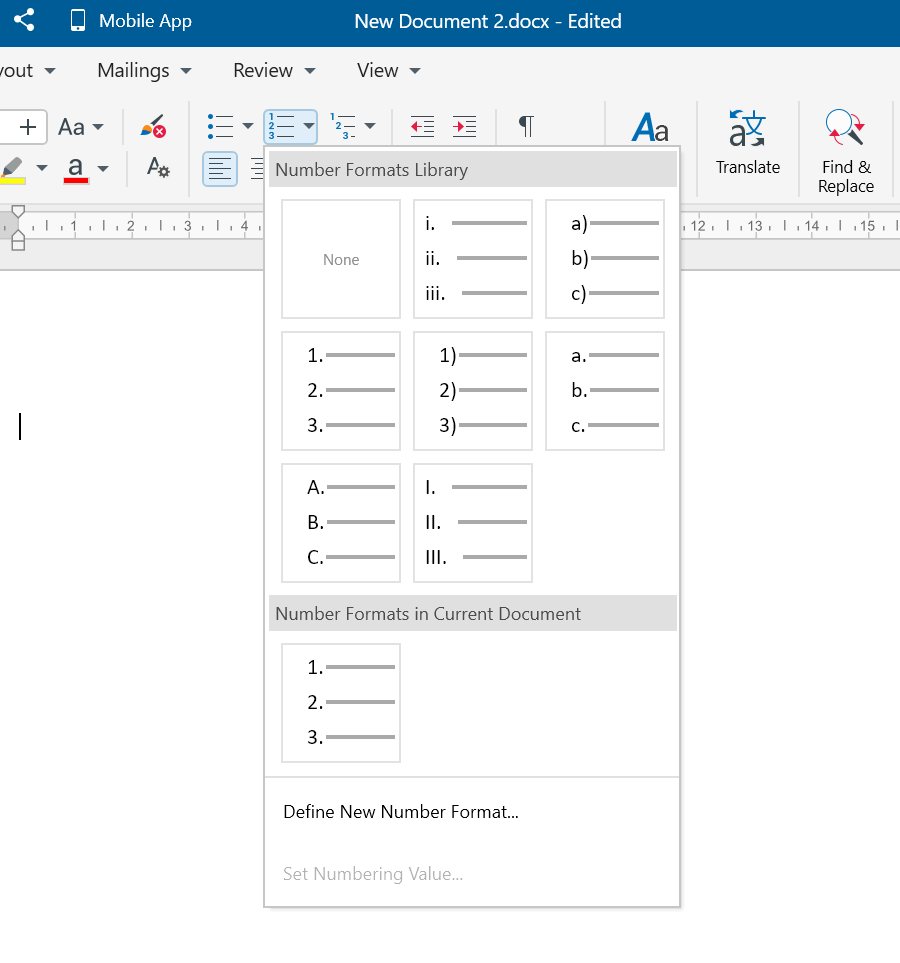Click the font size increase plus button
Viewport: 900px width, 963px height.
pos(28,127)
